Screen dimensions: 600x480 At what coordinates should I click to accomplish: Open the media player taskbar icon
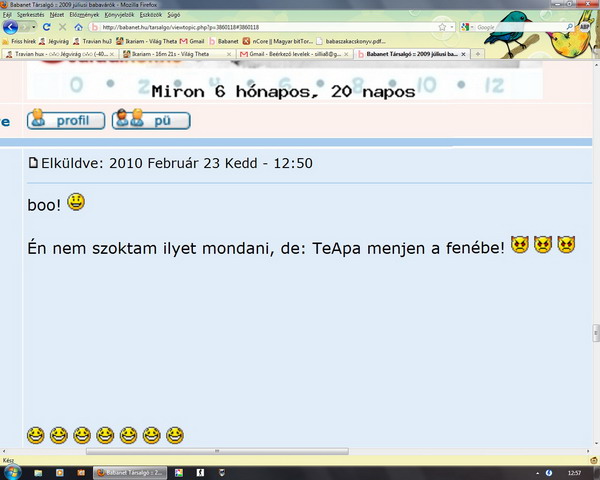tap(60, 473)
